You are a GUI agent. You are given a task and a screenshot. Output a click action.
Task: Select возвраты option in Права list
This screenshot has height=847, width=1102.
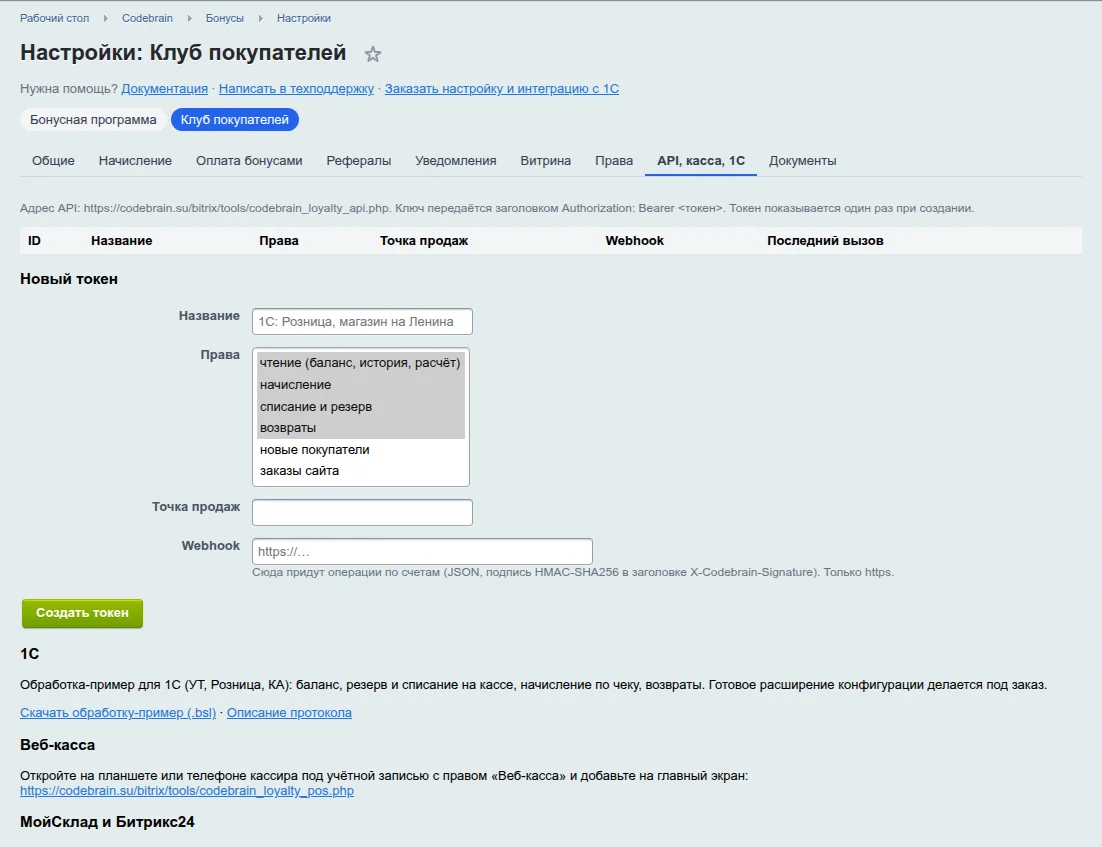(x=361, y=427)
